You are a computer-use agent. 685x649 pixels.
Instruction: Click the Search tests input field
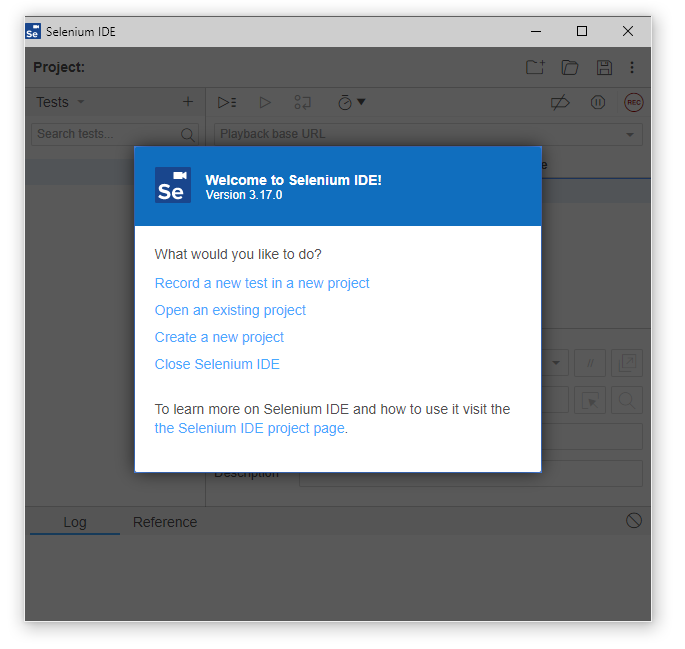pyautogui.click(x=105, y=134)
